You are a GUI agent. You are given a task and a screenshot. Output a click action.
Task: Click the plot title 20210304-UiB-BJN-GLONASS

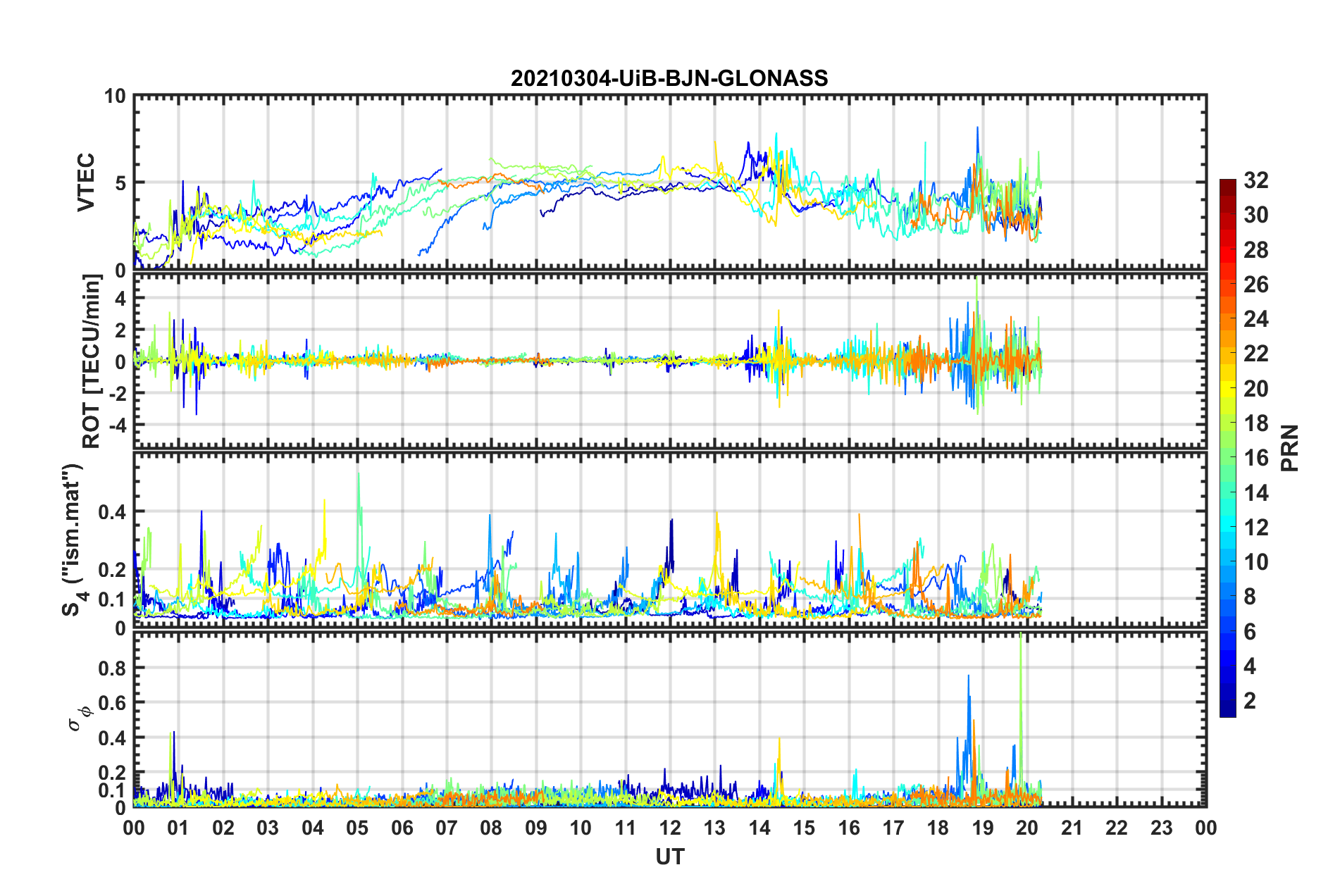tap(669, 78)
